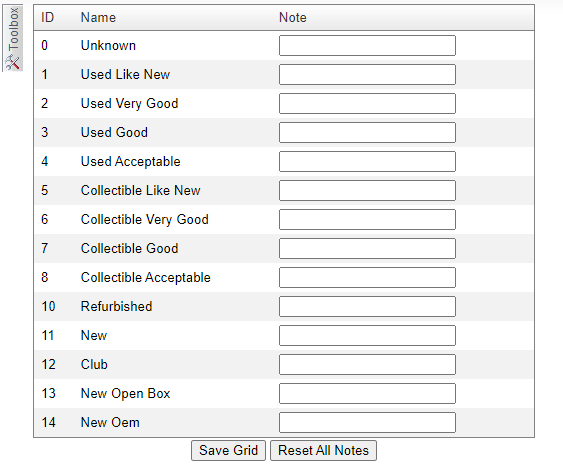Open the Toolbox side tab
This screenshot has height=466, width=563.
[x=13, y=38]
